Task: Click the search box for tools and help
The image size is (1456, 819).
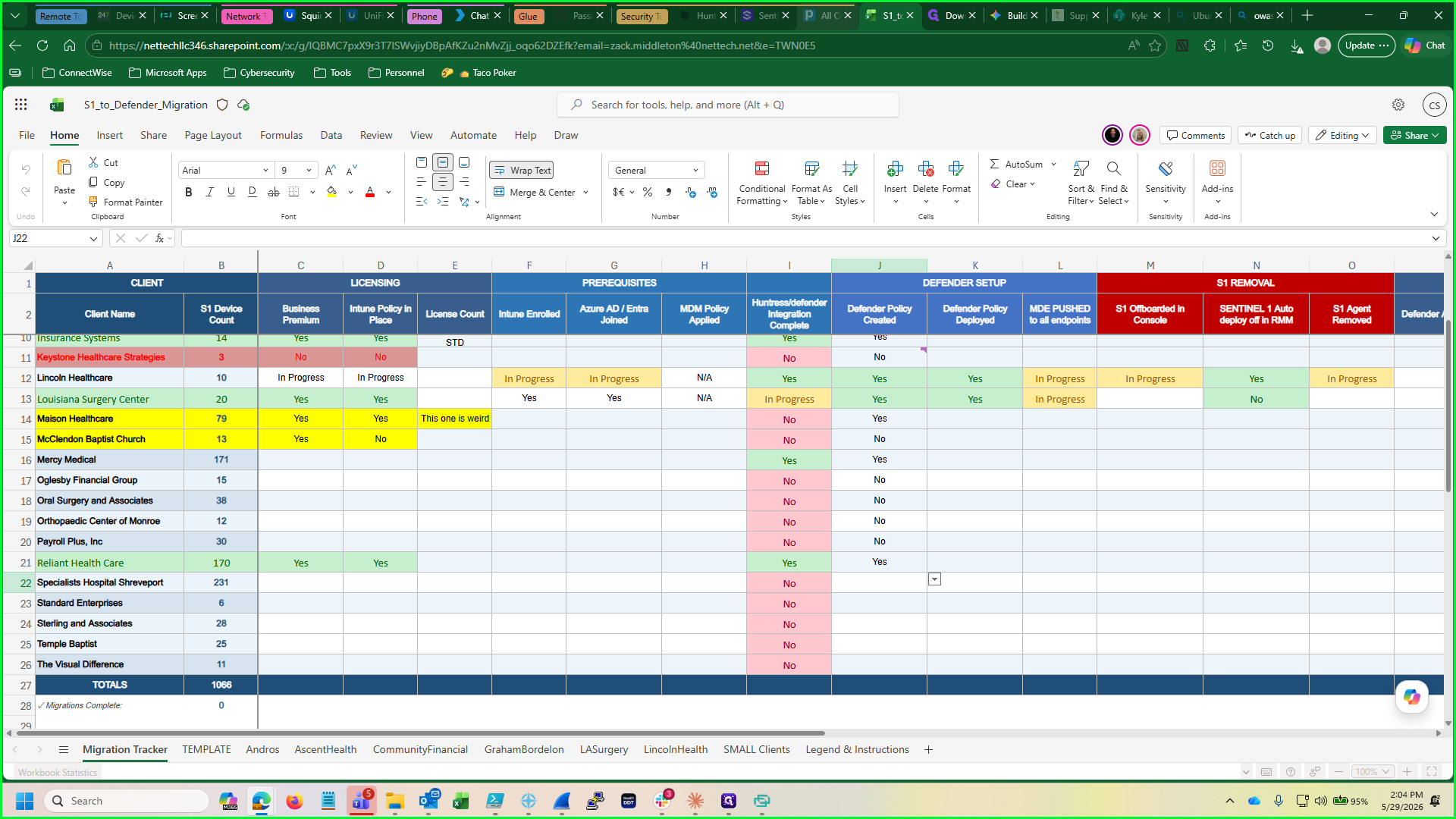Action: point(728,105)
